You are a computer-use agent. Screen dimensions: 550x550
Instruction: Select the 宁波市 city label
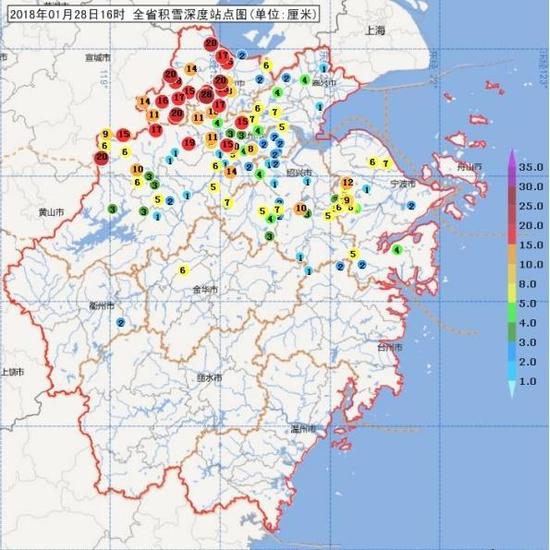[403, 184]
